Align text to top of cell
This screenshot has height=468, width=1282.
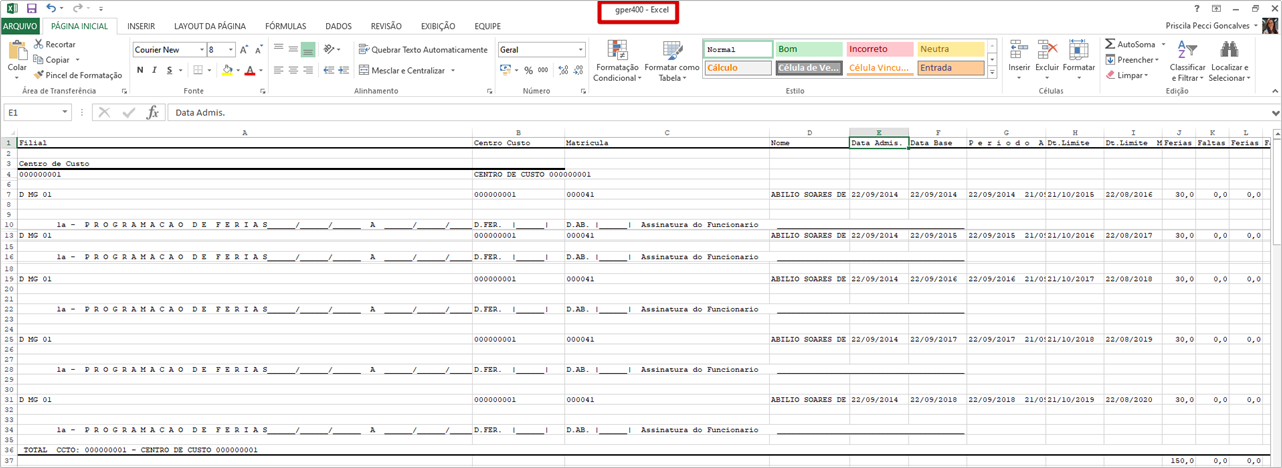click(277, 49)
